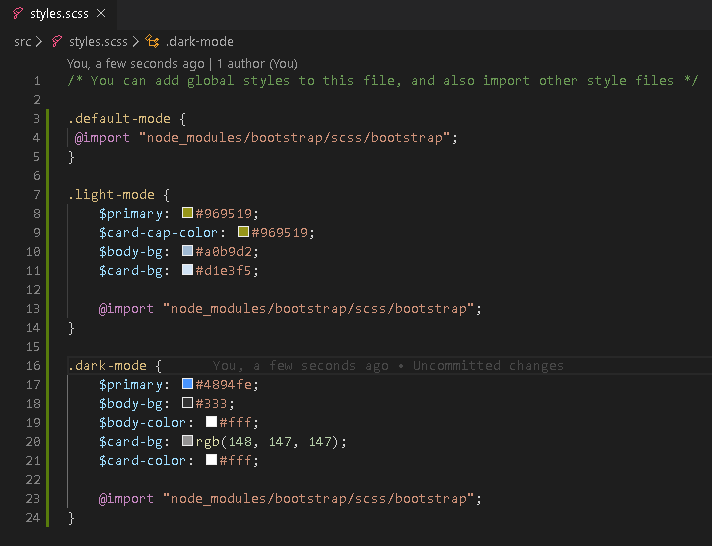
Task: Click the .dark-mode symbol icon in breadcrumb
Action: coord(153,42)
